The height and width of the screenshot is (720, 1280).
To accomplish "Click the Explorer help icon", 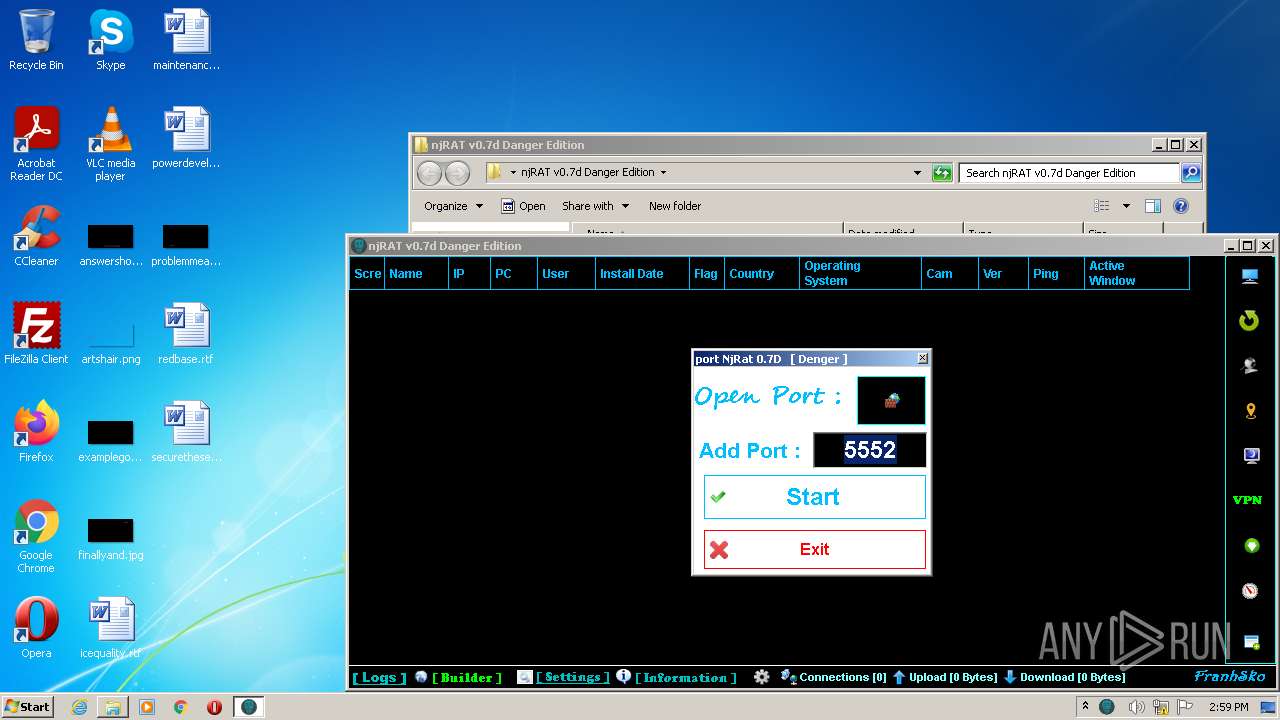I will tap(1181, 206).
